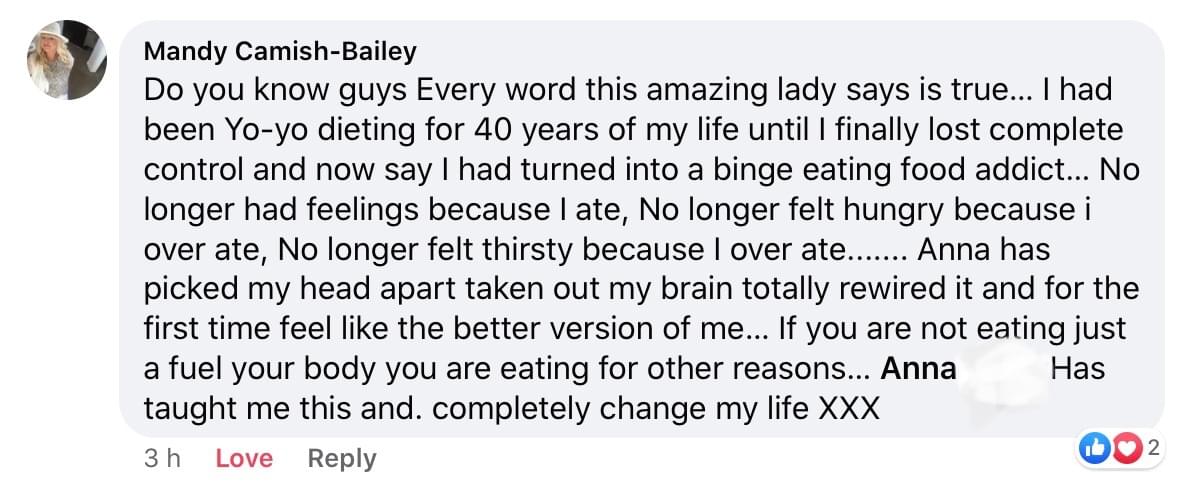Click the opening words "Do you know guys"
Viewport: 1202px width, 485px height.
pyautogui.click(x=276, y=90)
